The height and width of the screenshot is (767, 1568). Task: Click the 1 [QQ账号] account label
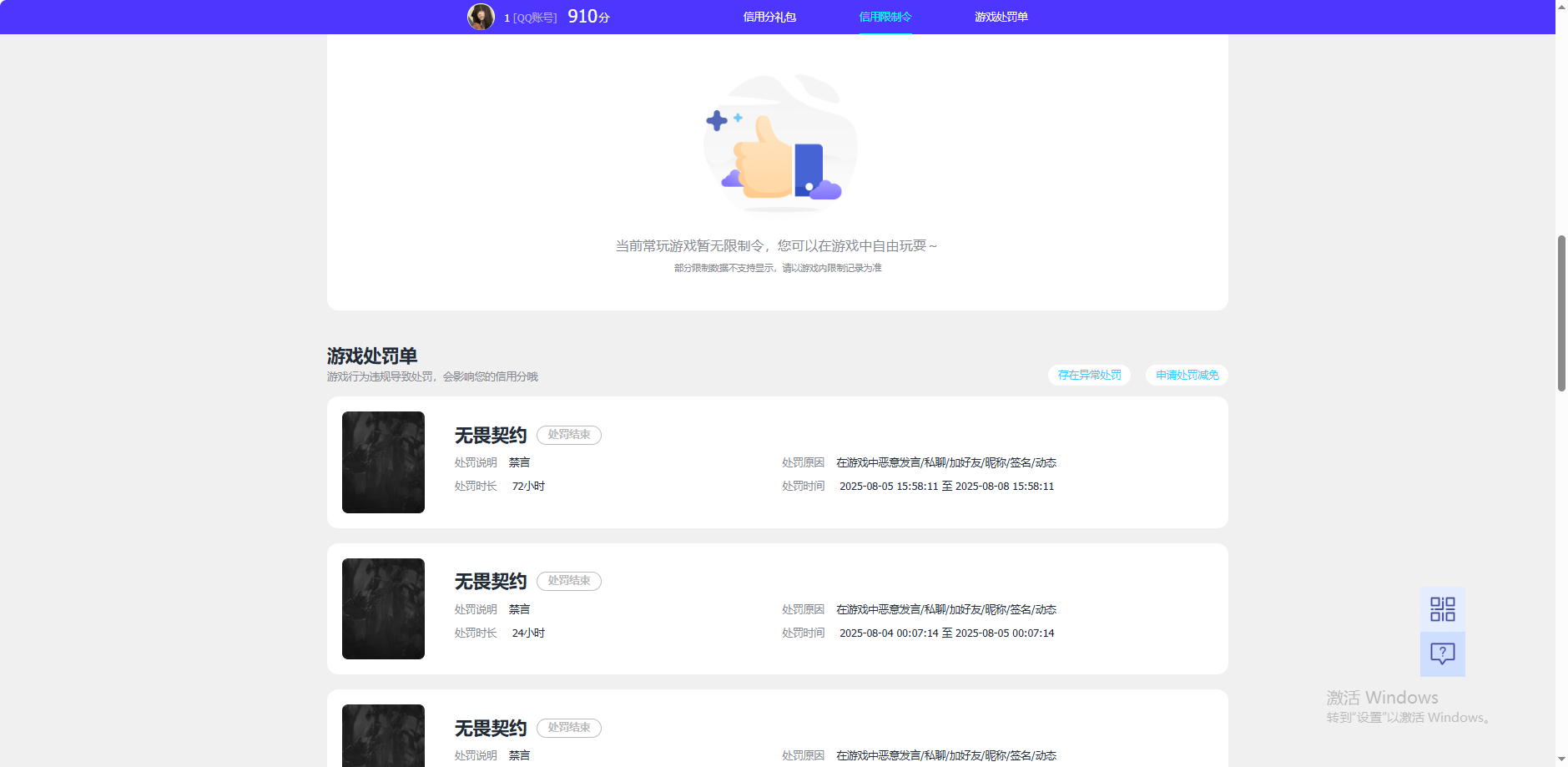point(531,18)
